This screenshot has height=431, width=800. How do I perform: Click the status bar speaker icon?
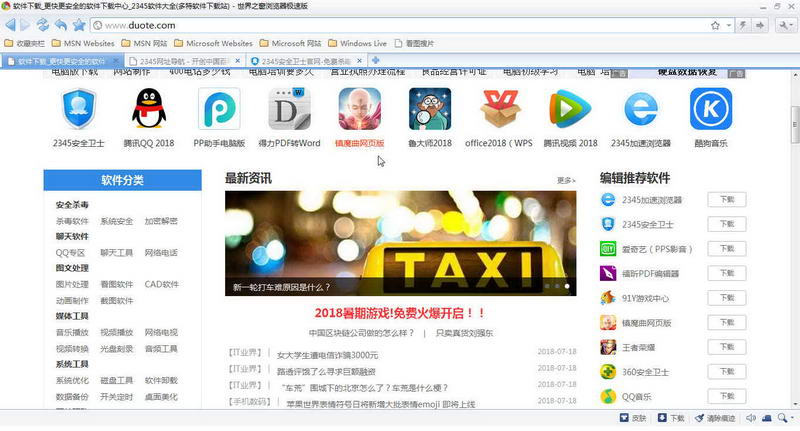(751, 418)
